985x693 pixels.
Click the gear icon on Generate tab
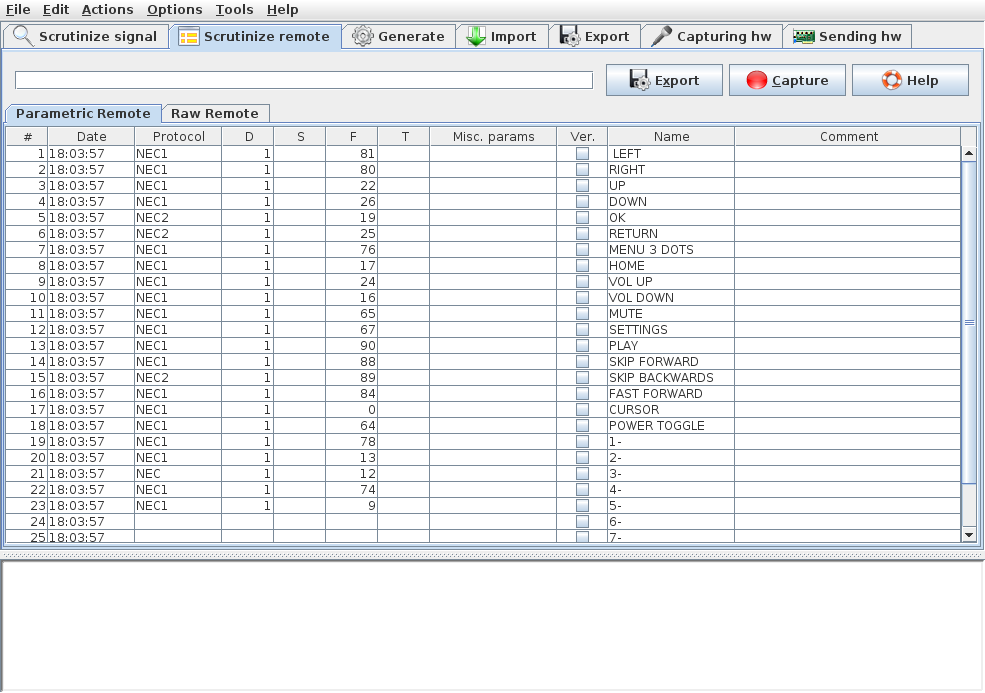coord(362,36)
